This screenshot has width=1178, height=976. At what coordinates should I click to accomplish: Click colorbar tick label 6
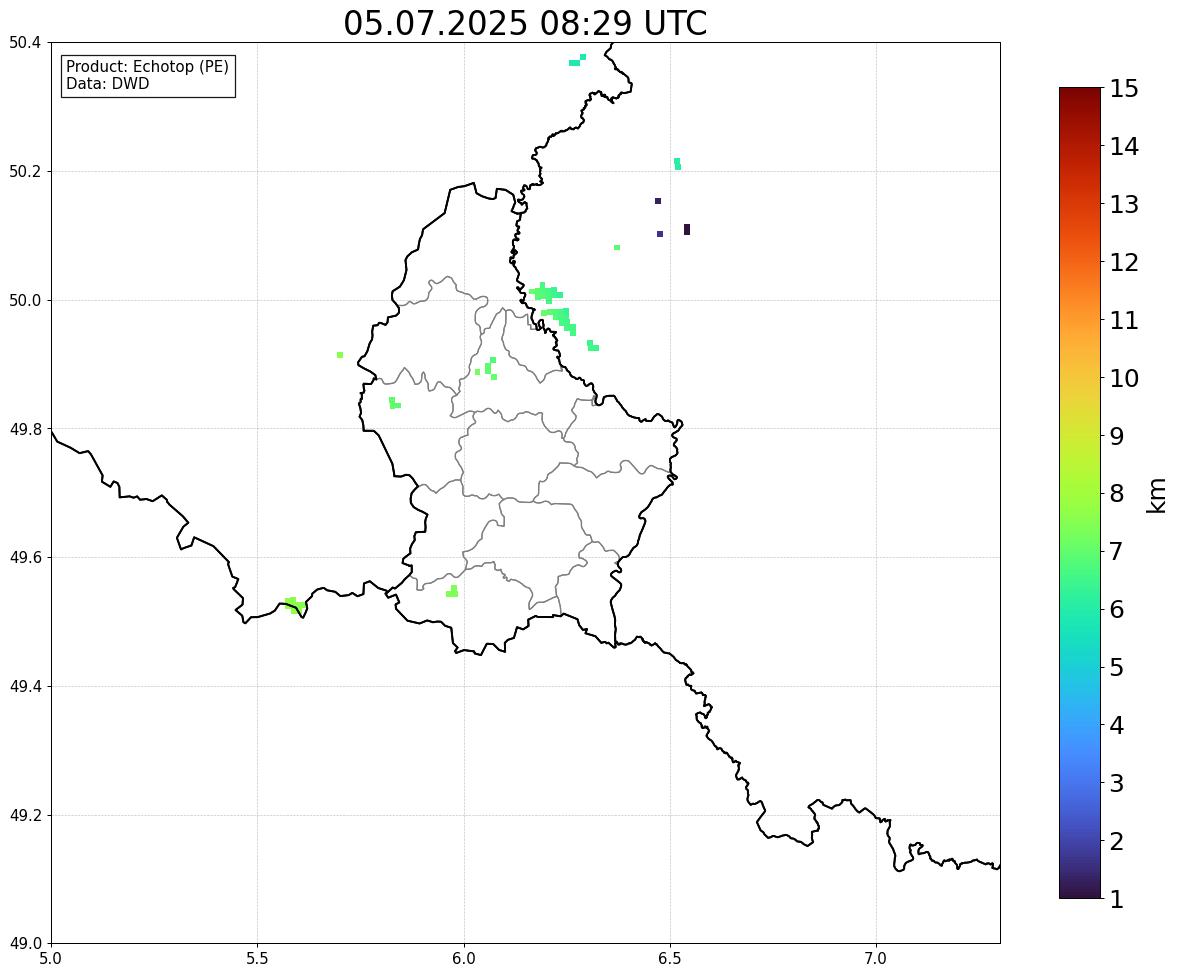coord(1117,609)
